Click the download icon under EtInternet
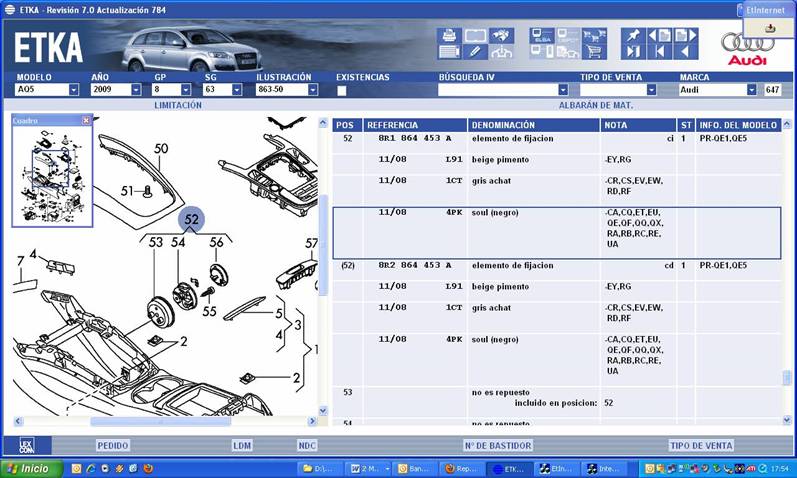The height and width of the screenshot is (478, 797). click(x=770, y=28)
